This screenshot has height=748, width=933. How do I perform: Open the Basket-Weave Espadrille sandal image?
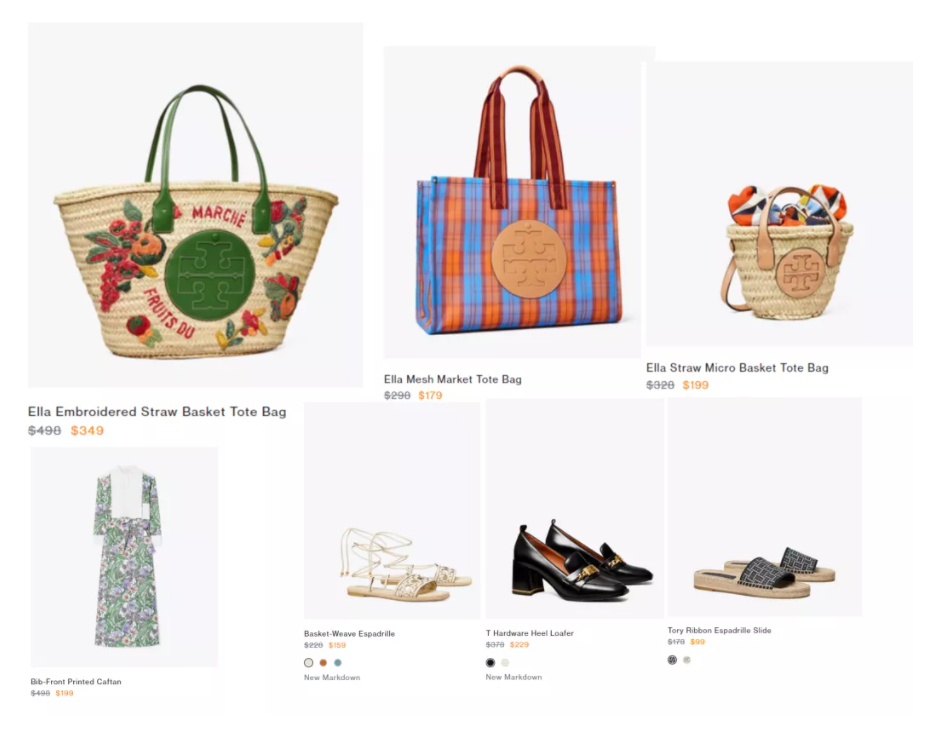[392, 511]
